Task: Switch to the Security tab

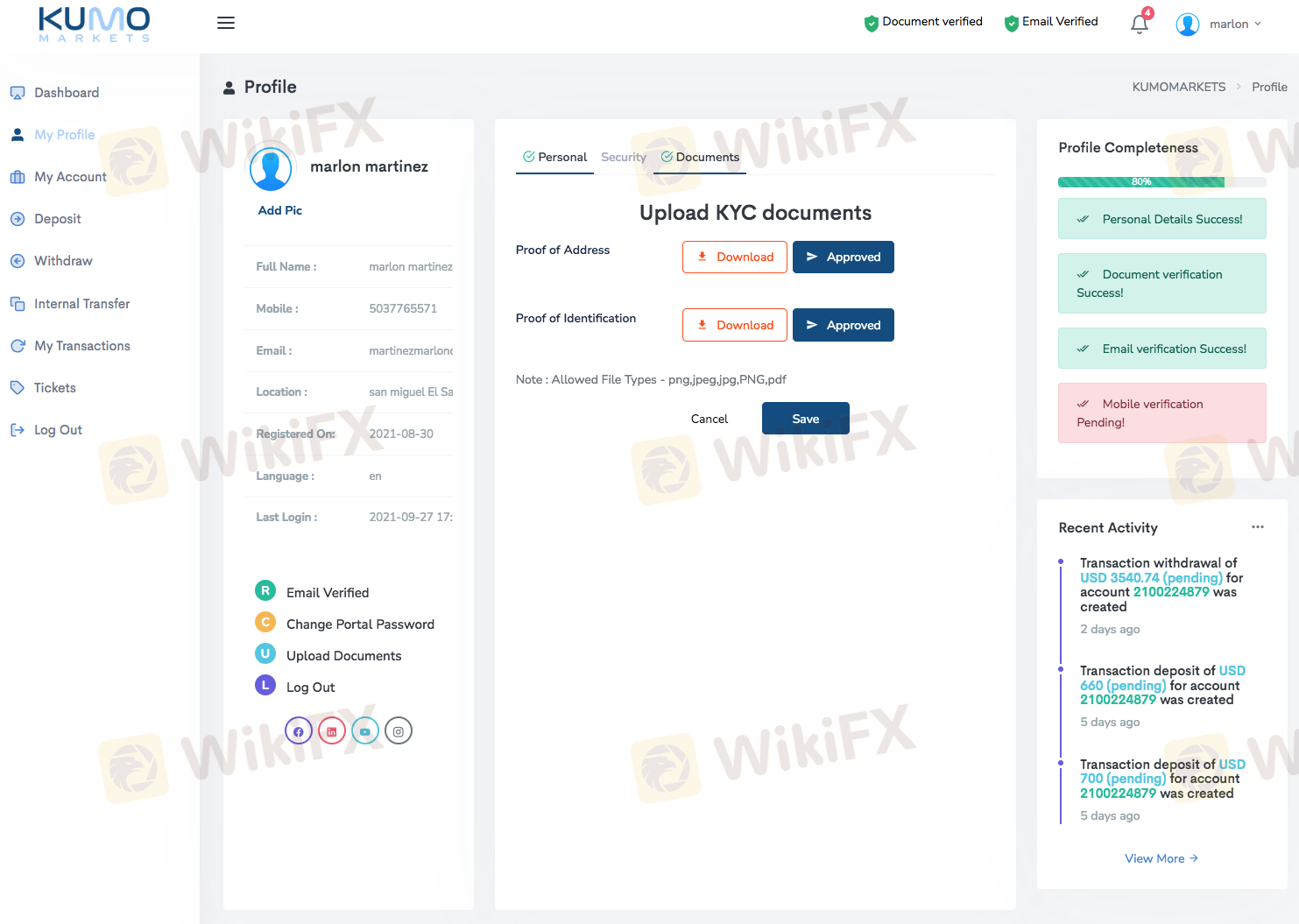Action: pos(623,158)
